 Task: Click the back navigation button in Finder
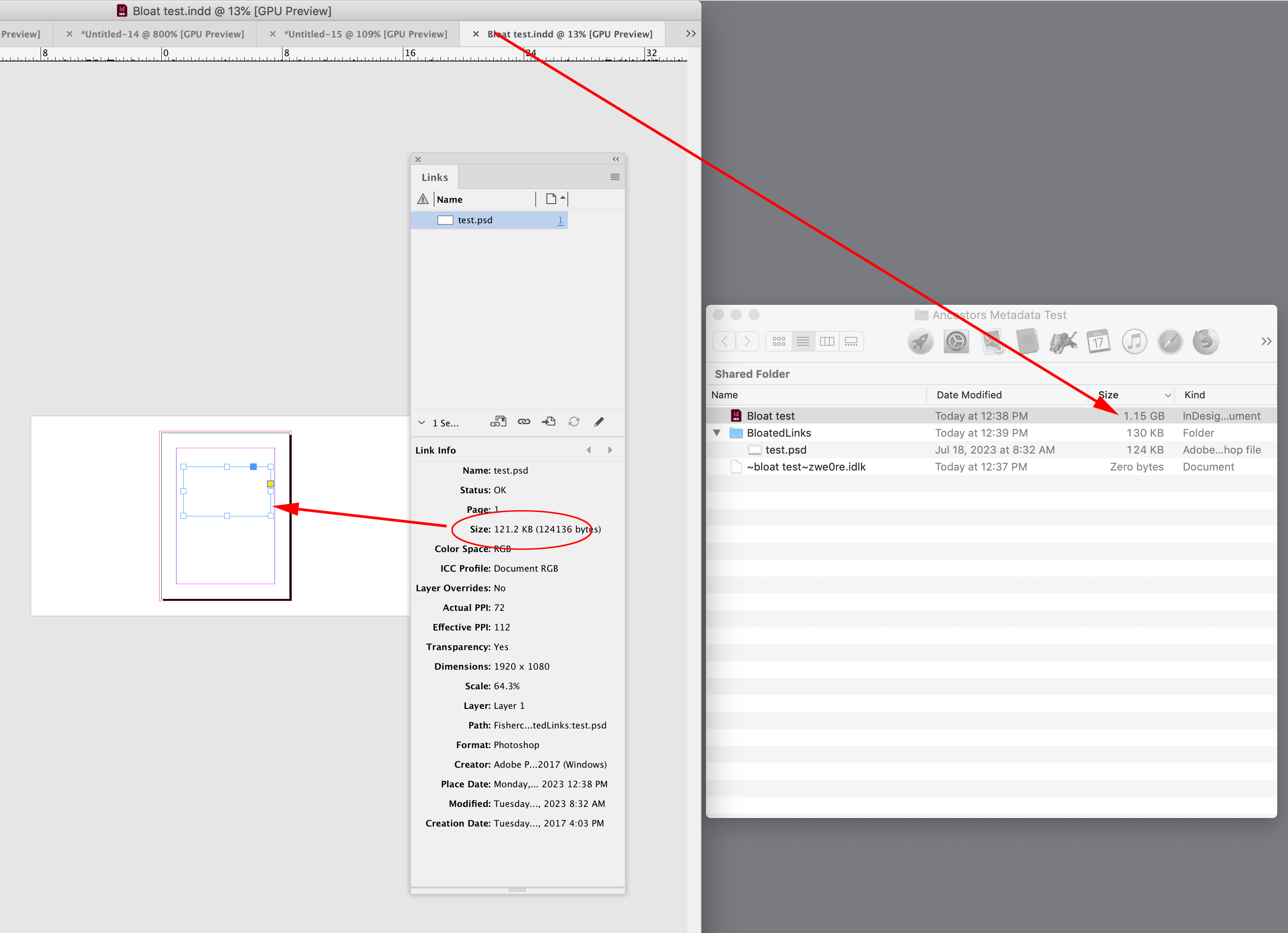724,341
